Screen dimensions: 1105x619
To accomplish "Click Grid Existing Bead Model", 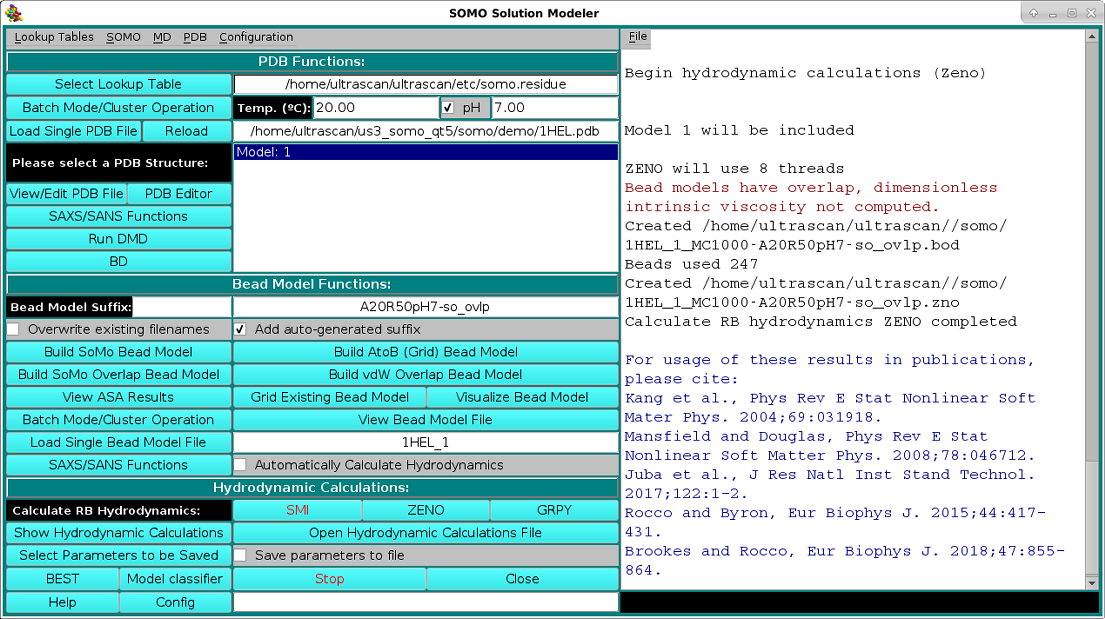I will 330,397.
